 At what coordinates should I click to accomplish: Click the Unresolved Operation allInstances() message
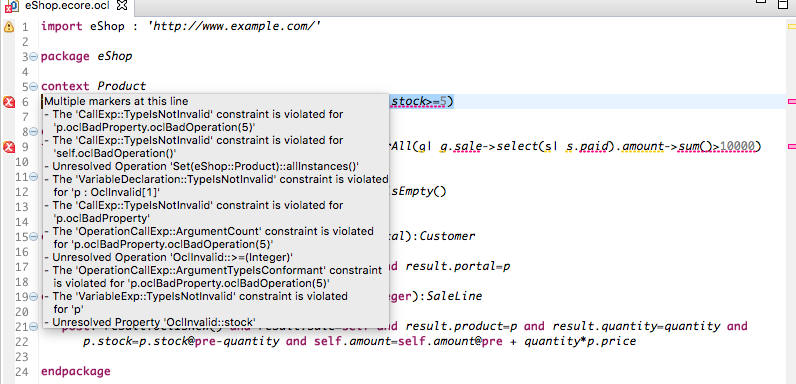point(206,166)
